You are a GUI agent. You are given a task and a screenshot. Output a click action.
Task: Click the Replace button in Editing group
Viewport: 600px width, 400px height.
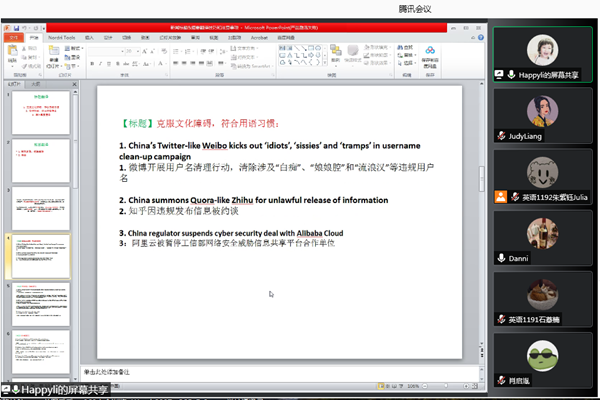(406, 55)
